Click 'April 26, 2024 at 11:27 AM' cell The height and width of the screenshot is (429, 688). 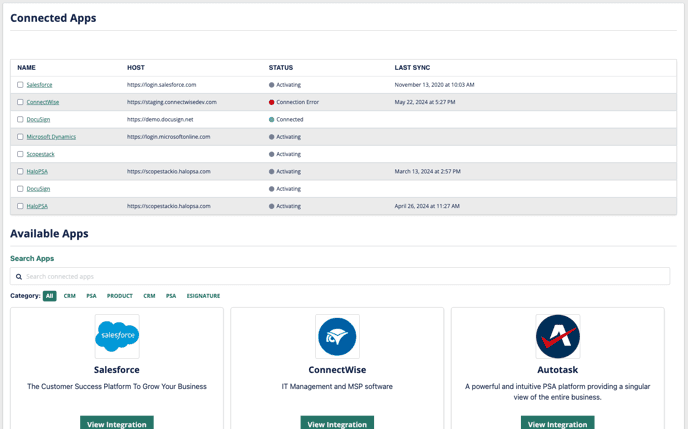coord(427,206)
